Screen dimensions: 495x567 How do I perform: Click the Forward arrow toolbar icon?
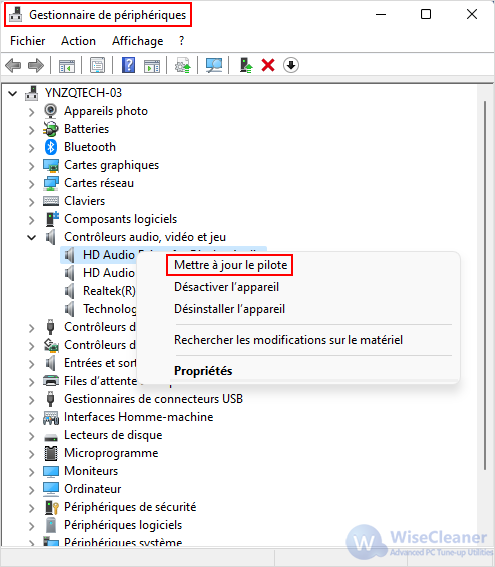[35, 65]
